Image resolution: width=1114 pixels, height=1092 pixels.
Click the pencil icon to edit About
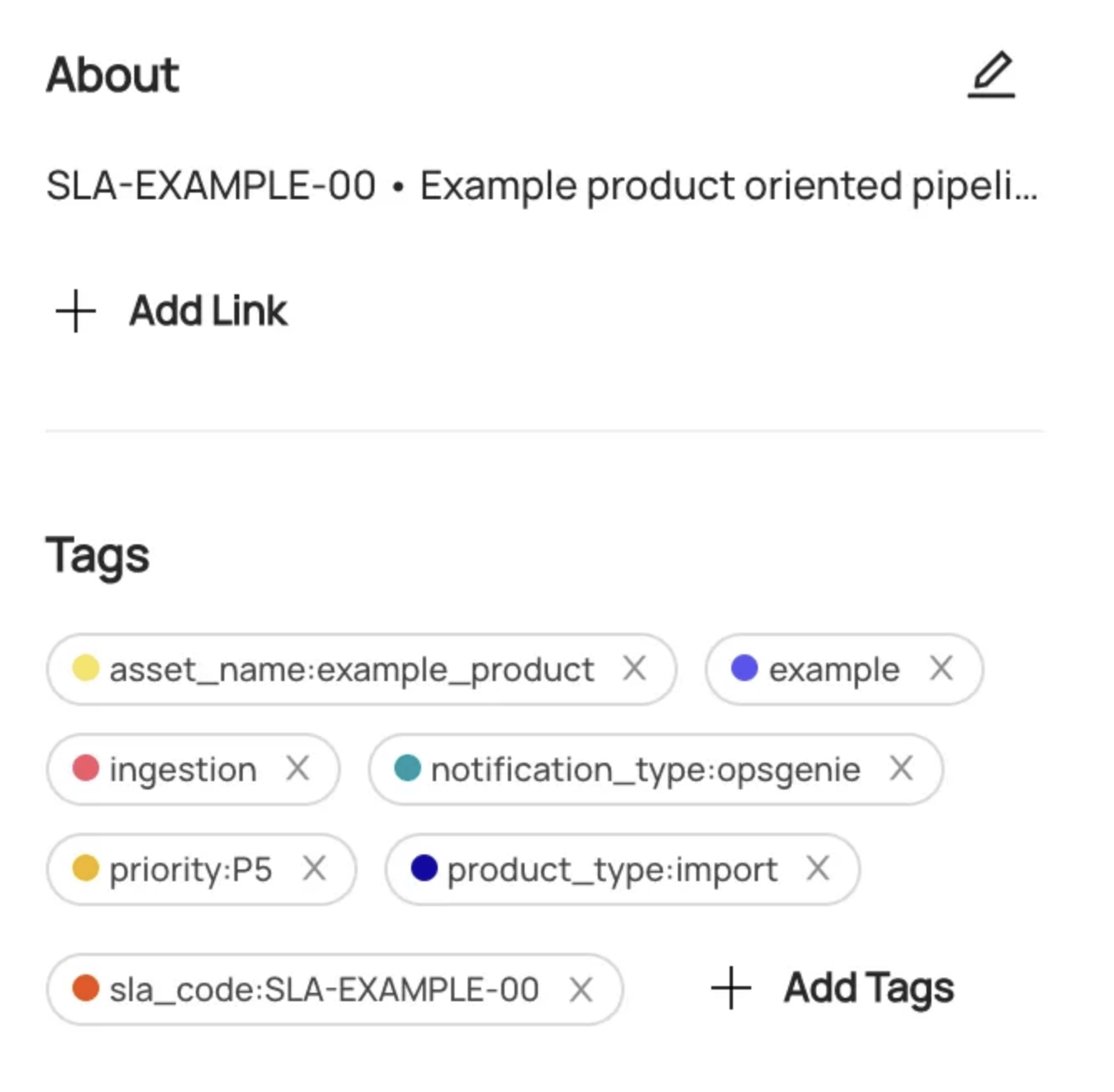(x=992, y=75)
